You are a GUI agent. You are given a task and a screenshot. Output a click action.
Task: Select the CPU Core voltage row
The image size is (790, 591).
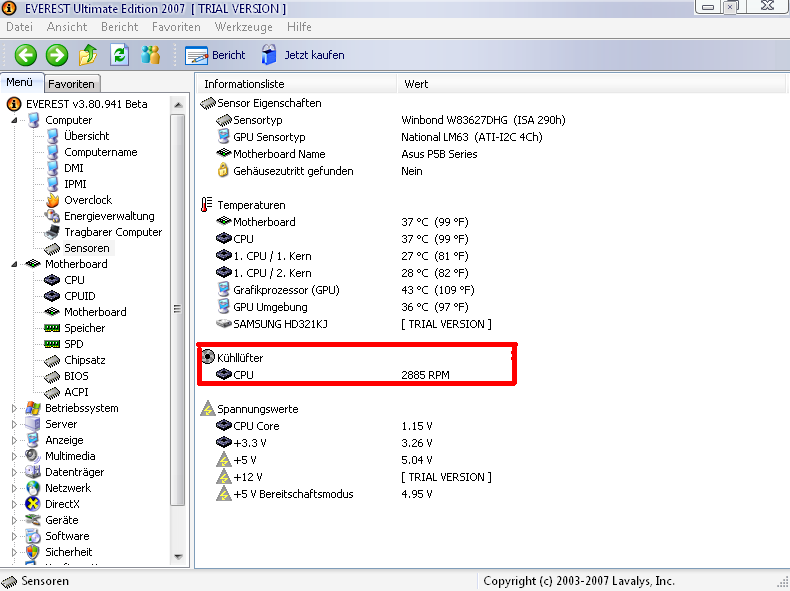pyautogui.click(x=324, y=426)
